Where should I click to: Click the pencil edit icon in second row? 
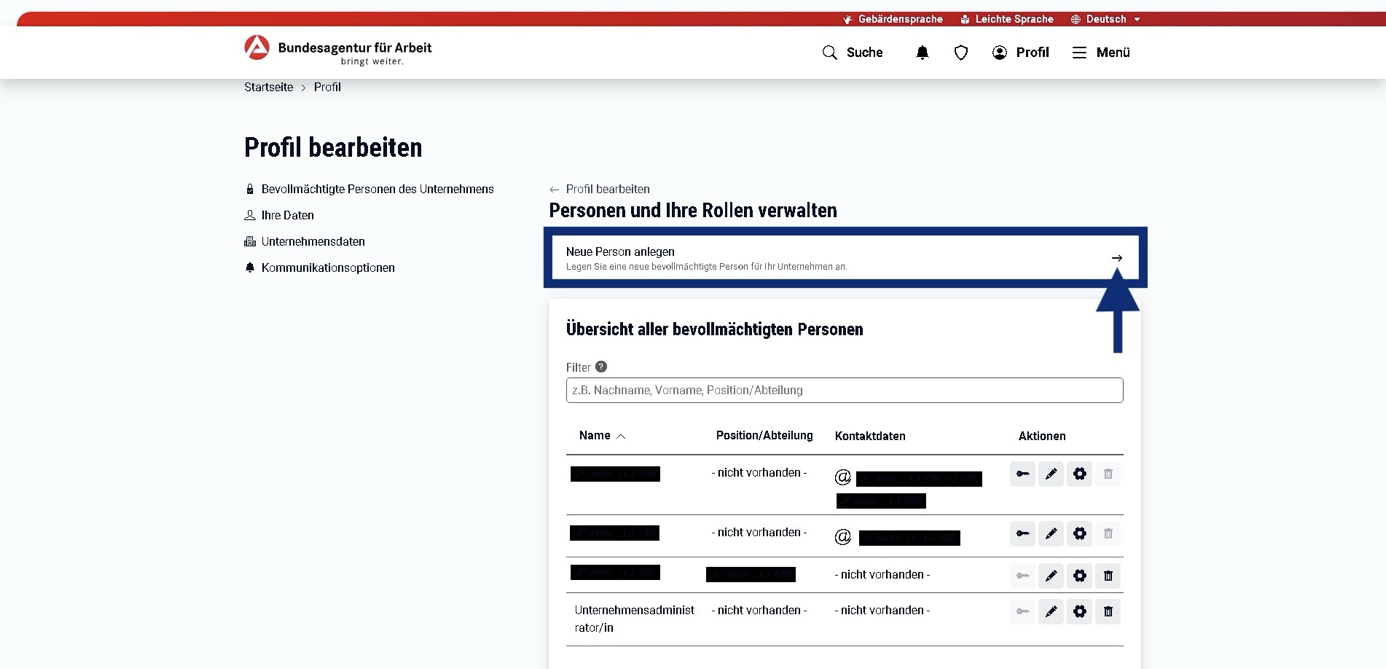1051,534
